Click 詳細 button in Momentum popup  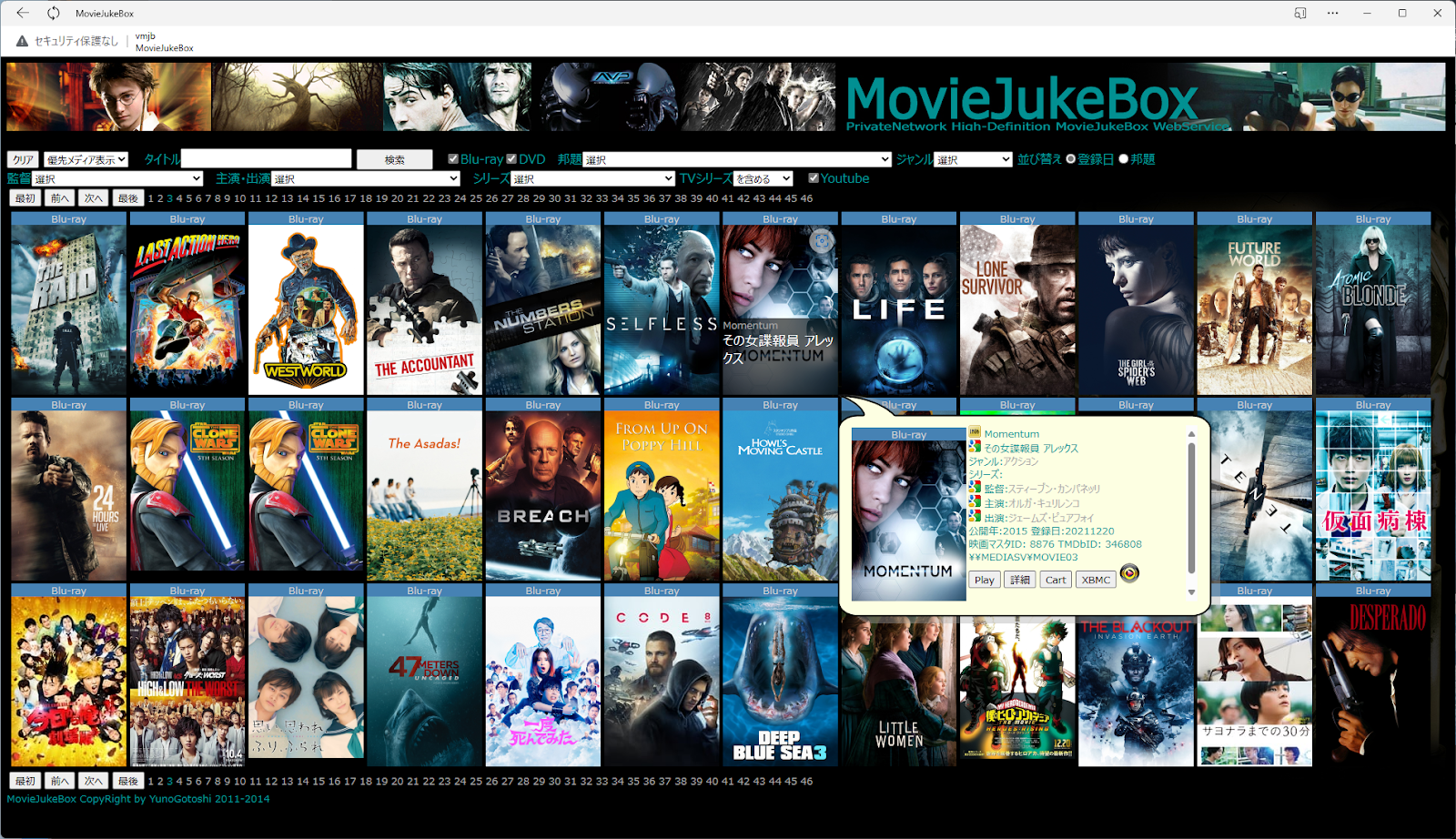(1020, 580)
